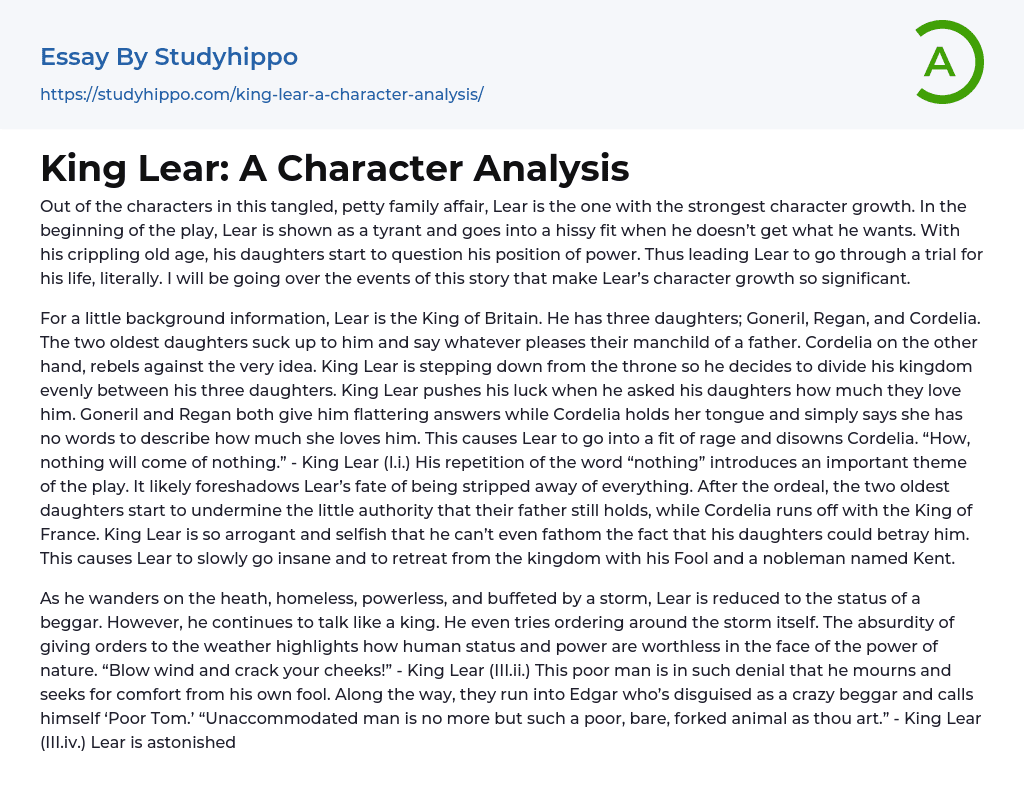Click the opening paragraph starting 'Out of the characters'
The height and width of the screenshot is (811, 1024).
(510, 243)
